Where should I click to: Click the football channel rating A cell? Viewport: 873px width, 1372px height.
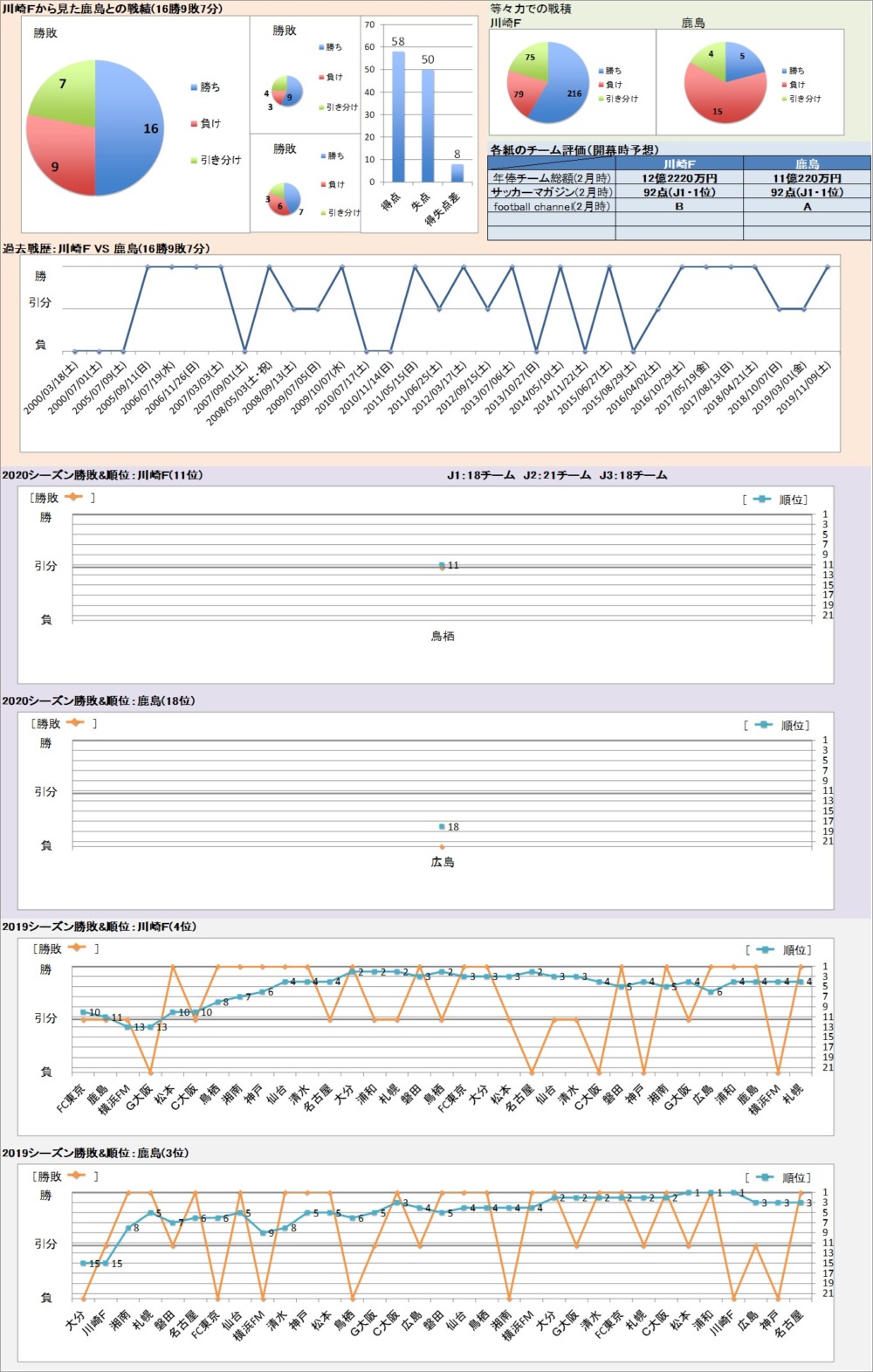click(807, 207)
